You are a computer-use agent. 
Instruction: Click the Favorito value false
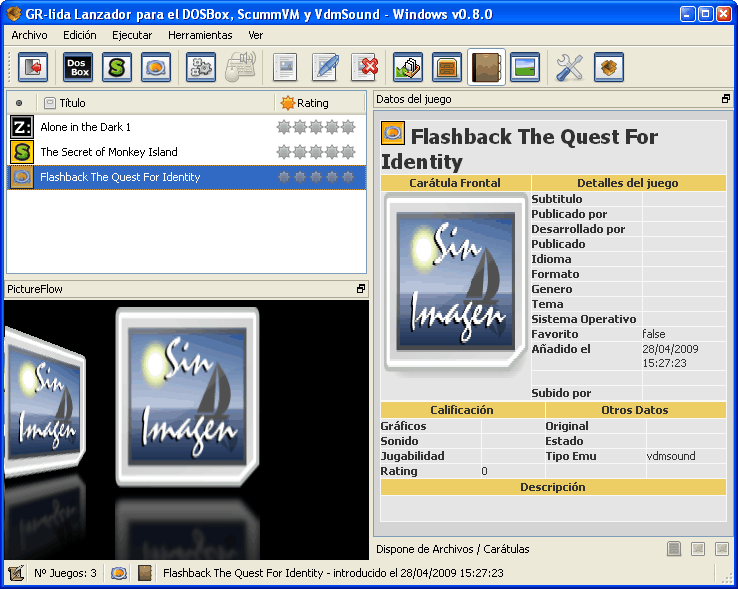pyautogui.click(x=654, y=334)
